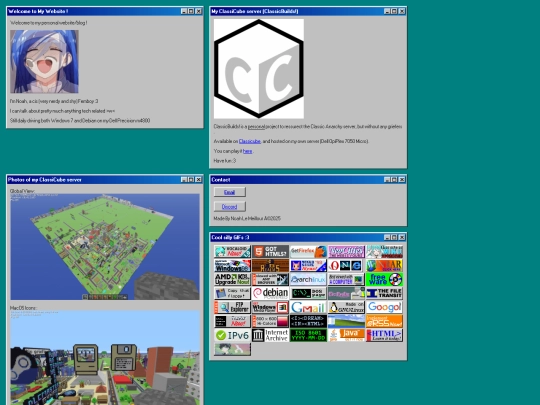The image size is (540, 405).
Task: Click the I Dream in HTML badge
Action: tap(308, 321)
